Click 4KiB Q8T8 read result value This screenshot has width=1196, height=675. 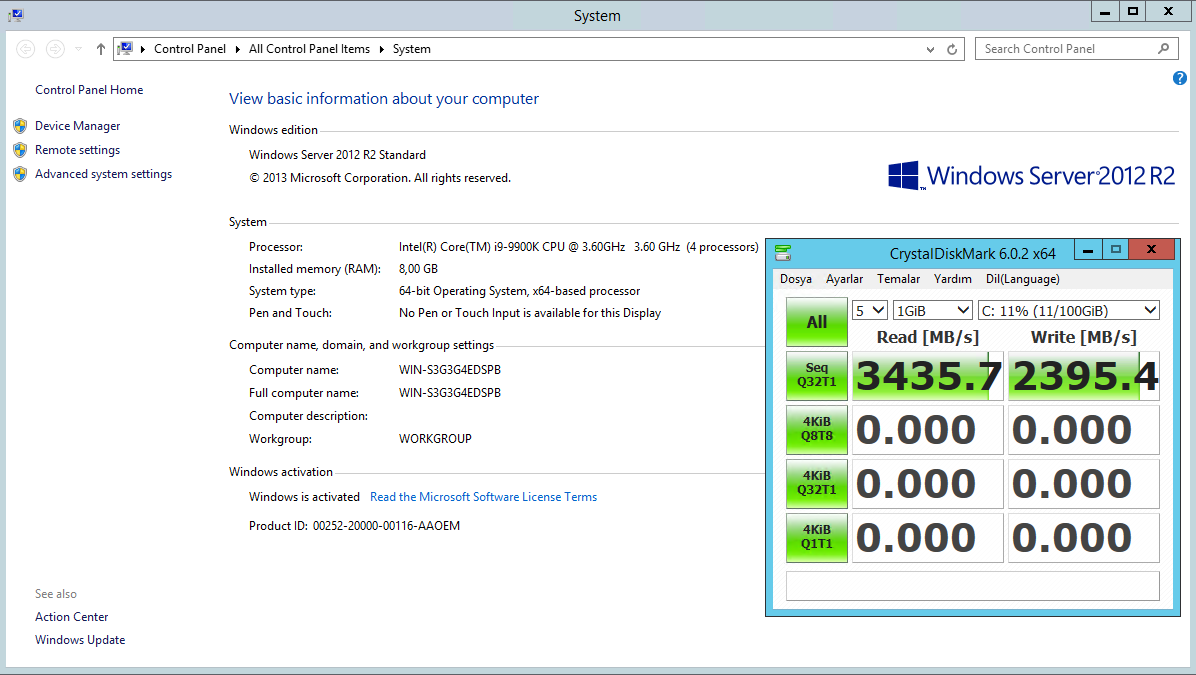tap(928, 429)
